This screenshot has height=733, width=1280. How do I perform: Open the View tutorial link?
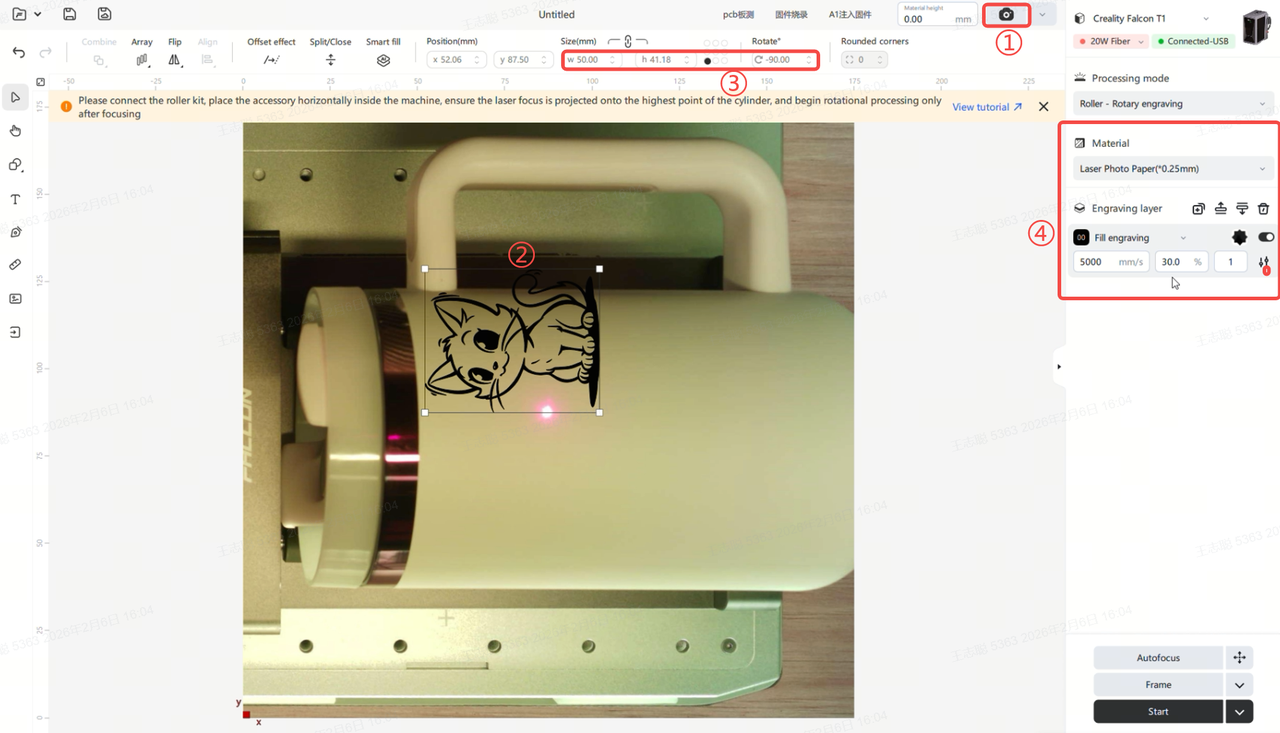point(986,107)
